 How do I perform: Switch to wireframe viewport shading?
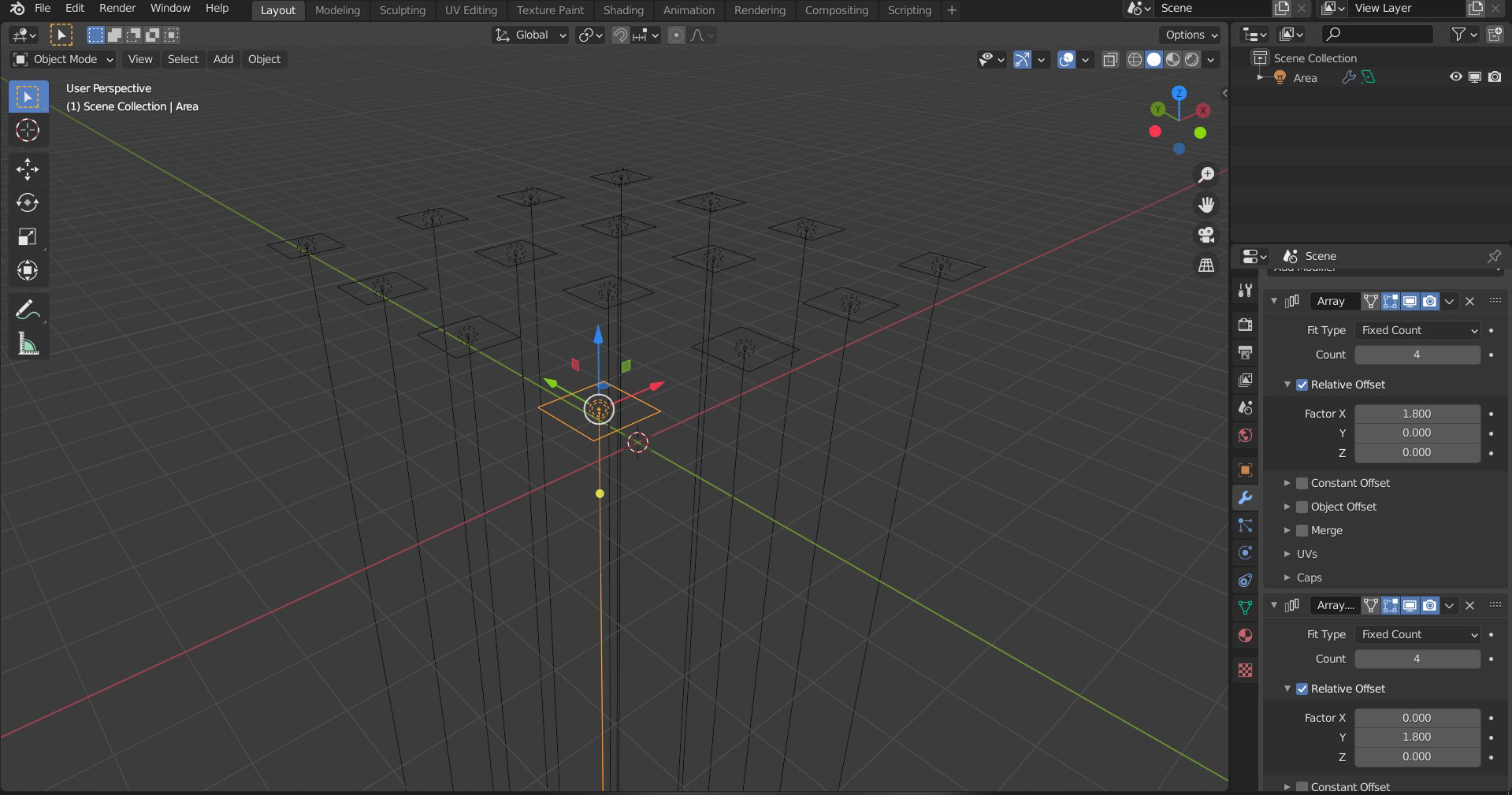pos(1135,59)
